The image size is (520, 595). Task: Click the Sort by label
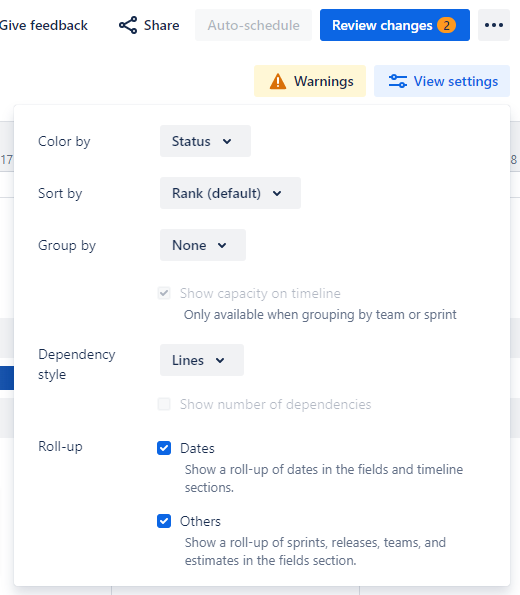coord(60,194)
